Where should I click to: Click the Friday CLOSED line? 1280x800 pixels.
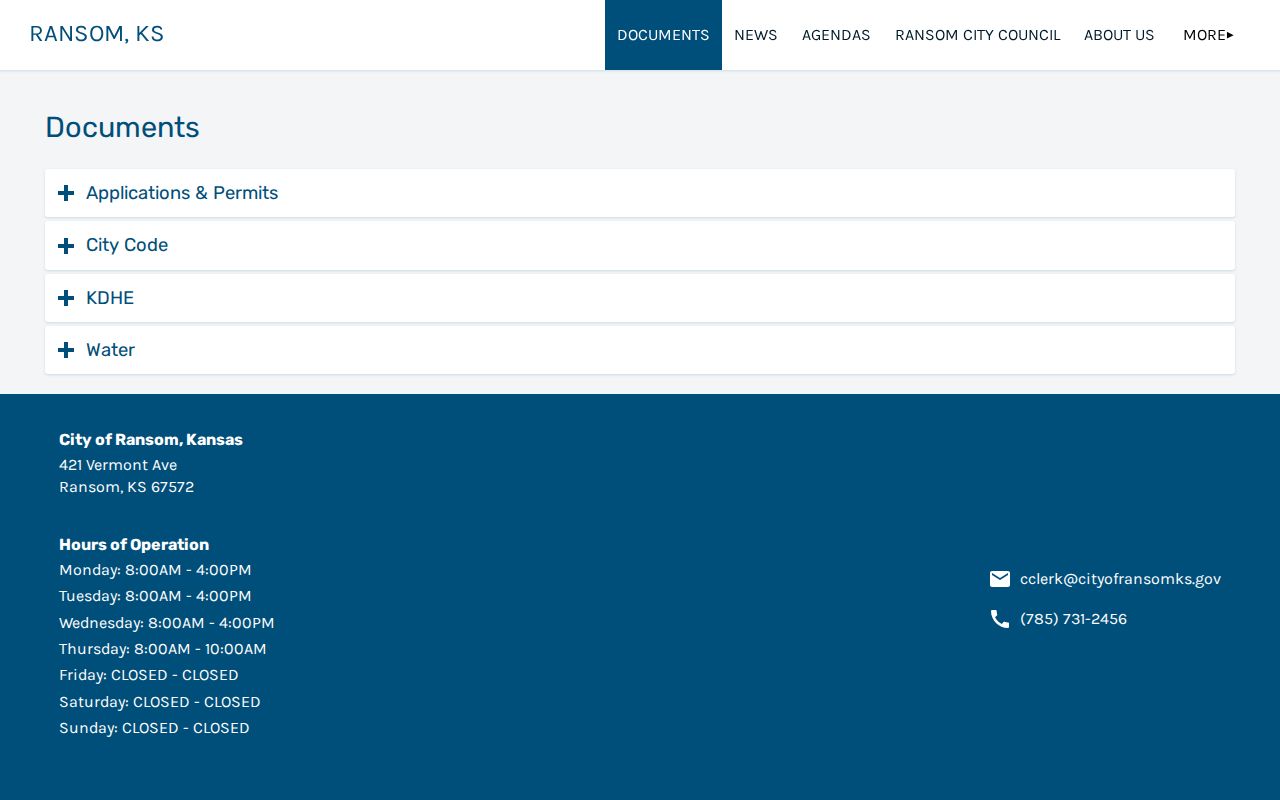click(x=149, y=675)
